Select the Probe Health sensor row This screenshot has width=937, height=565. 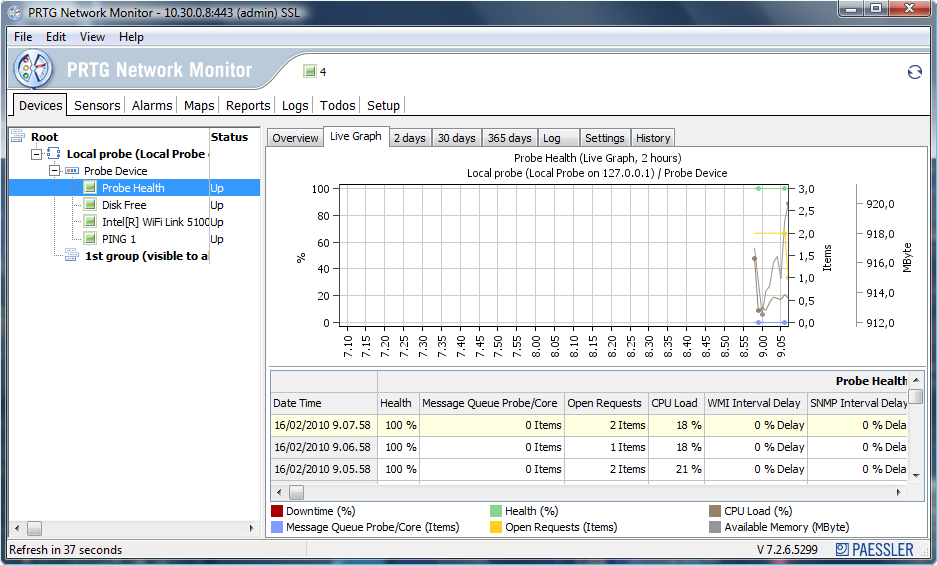point(135,188)
